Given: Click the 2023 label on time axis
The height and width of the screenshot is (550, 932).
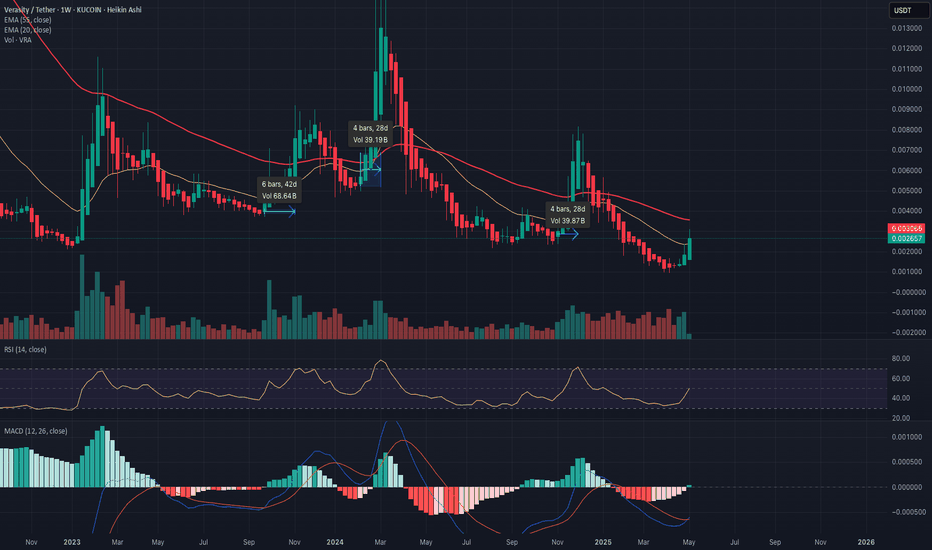Looking at the screenshot, I should [72, 542].
